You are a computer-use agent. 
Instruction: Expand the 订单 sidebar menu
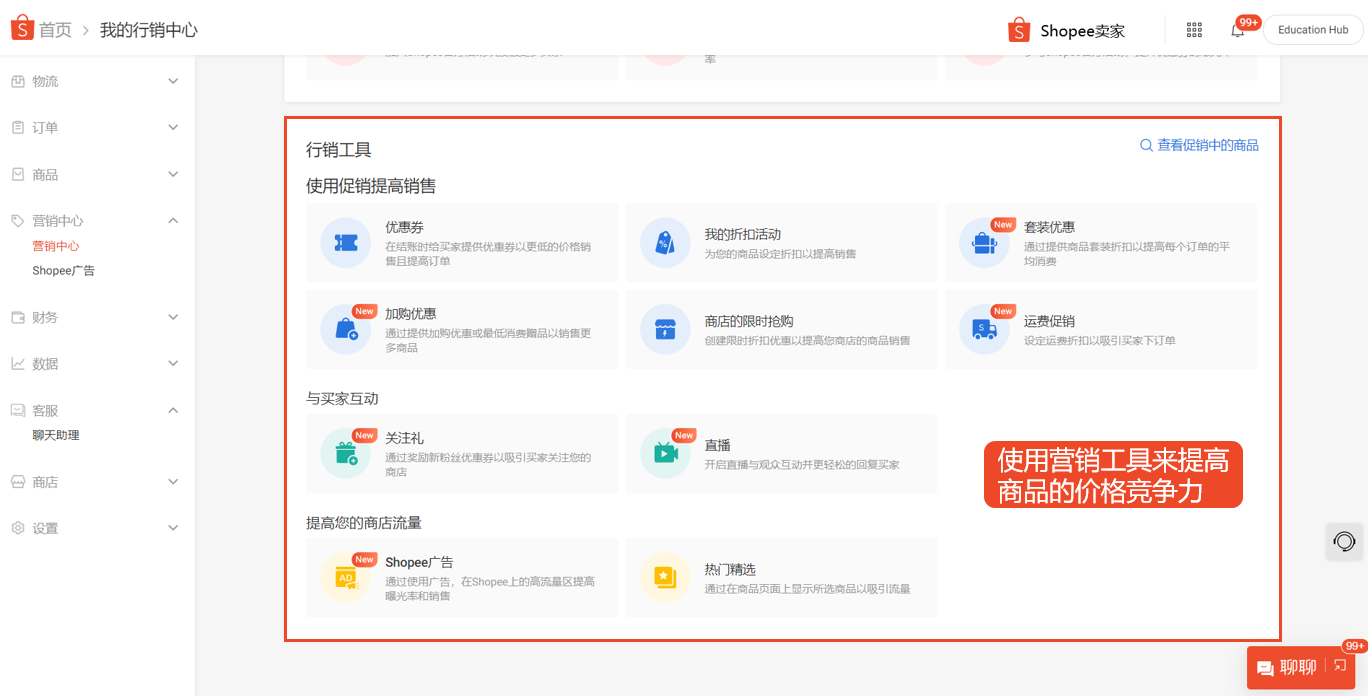[x=173, y=127]
